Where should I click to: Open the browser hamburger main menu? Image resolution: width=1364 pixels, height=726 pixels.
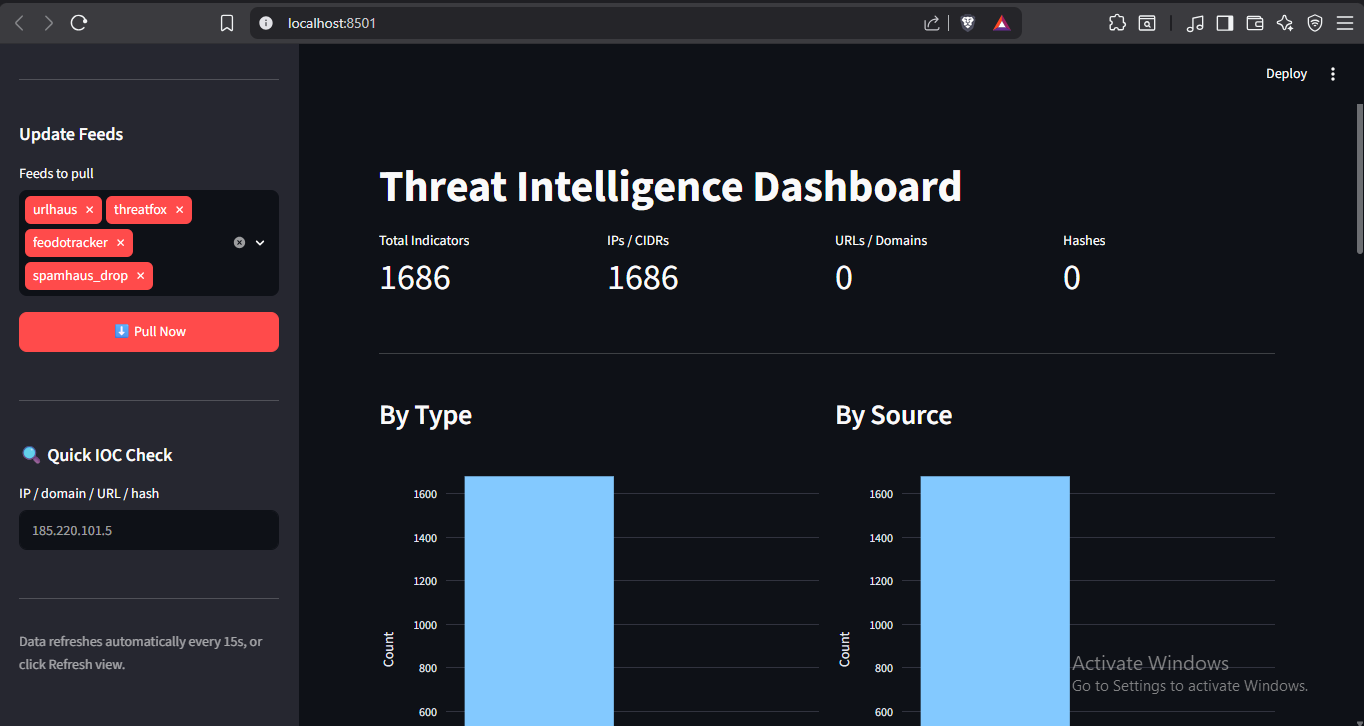click(x=1344, y=23)
